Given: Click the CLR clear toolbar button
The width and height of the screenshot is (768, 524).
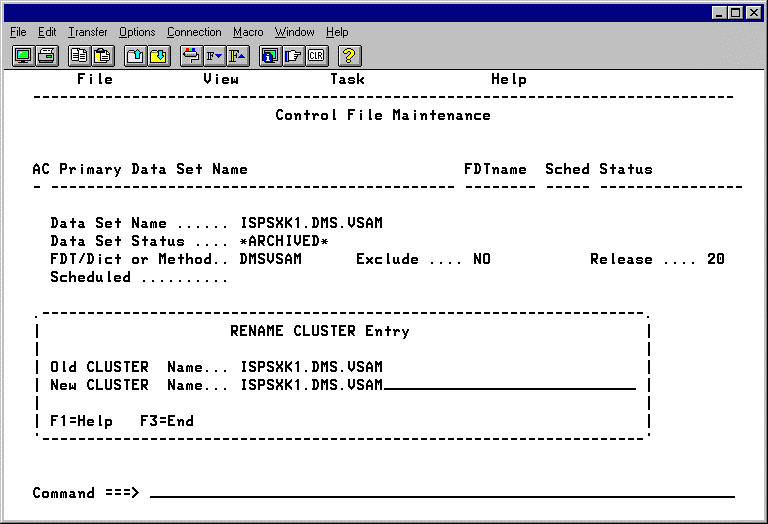Looking at the screenshot, I should (x=316, y=56).
